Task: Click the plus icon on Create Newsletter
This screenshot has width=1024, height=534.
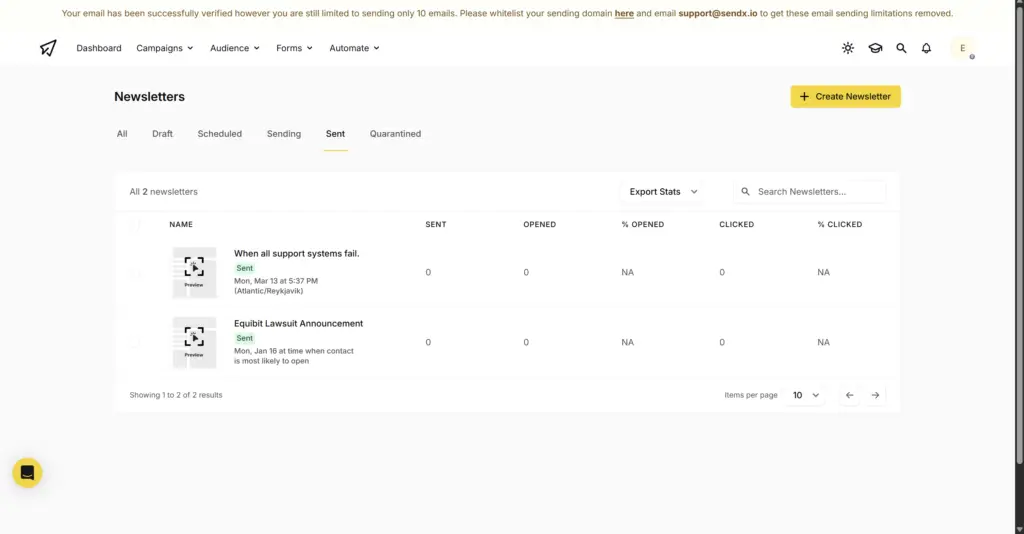Action: tap(804, 97)
